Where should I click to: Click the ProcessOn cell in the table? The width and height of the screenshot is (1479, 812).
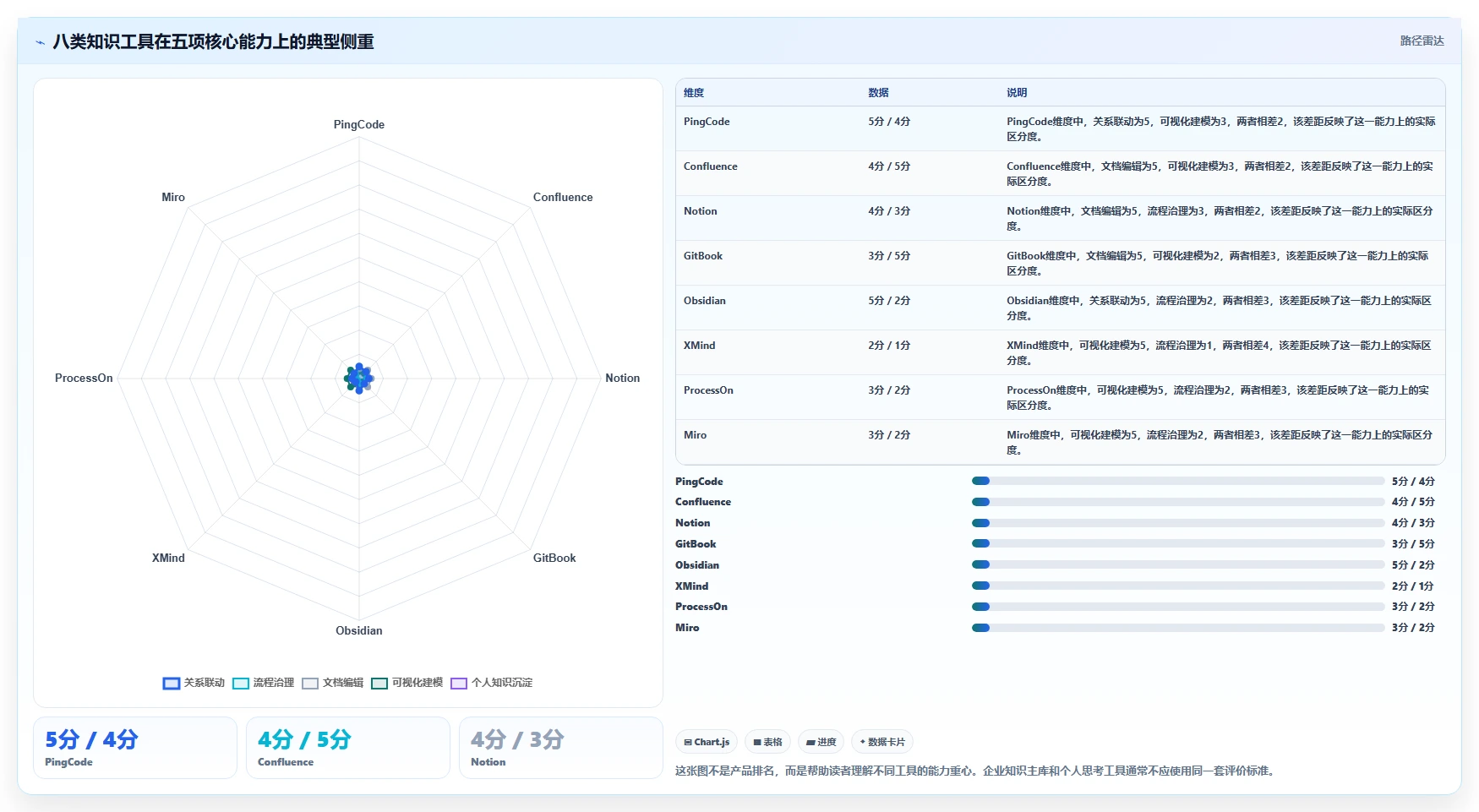point(708,390)
